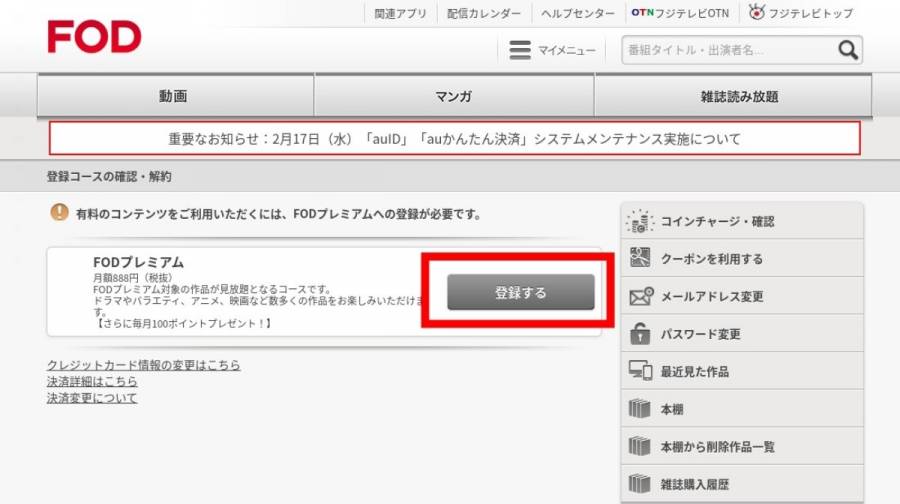The image size is (900, 504).
Task: Open 関連アプリ in top menu
Action: (x=401, y=13)
